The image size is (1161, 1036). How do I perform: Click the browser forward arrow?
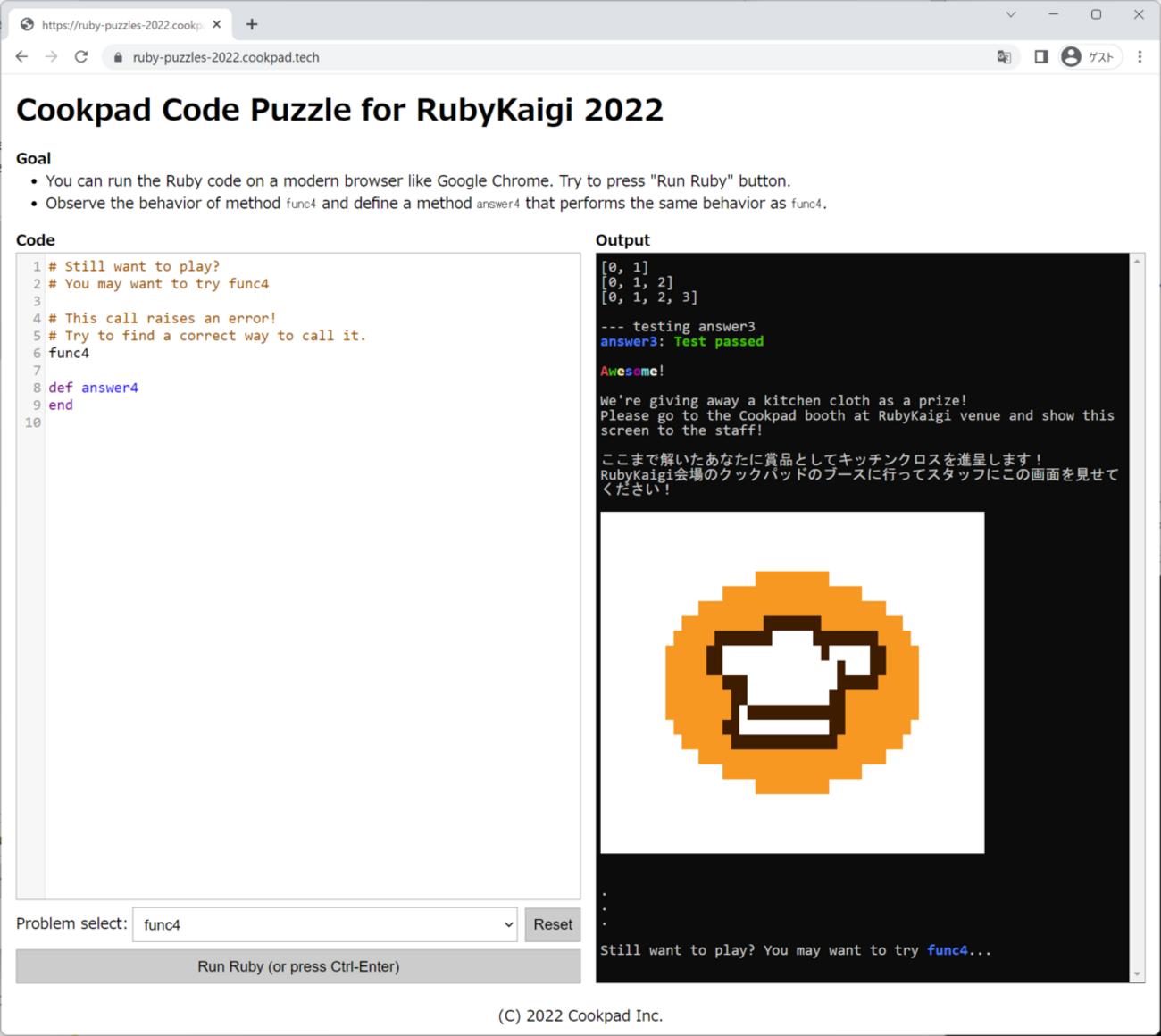[52, 56]
